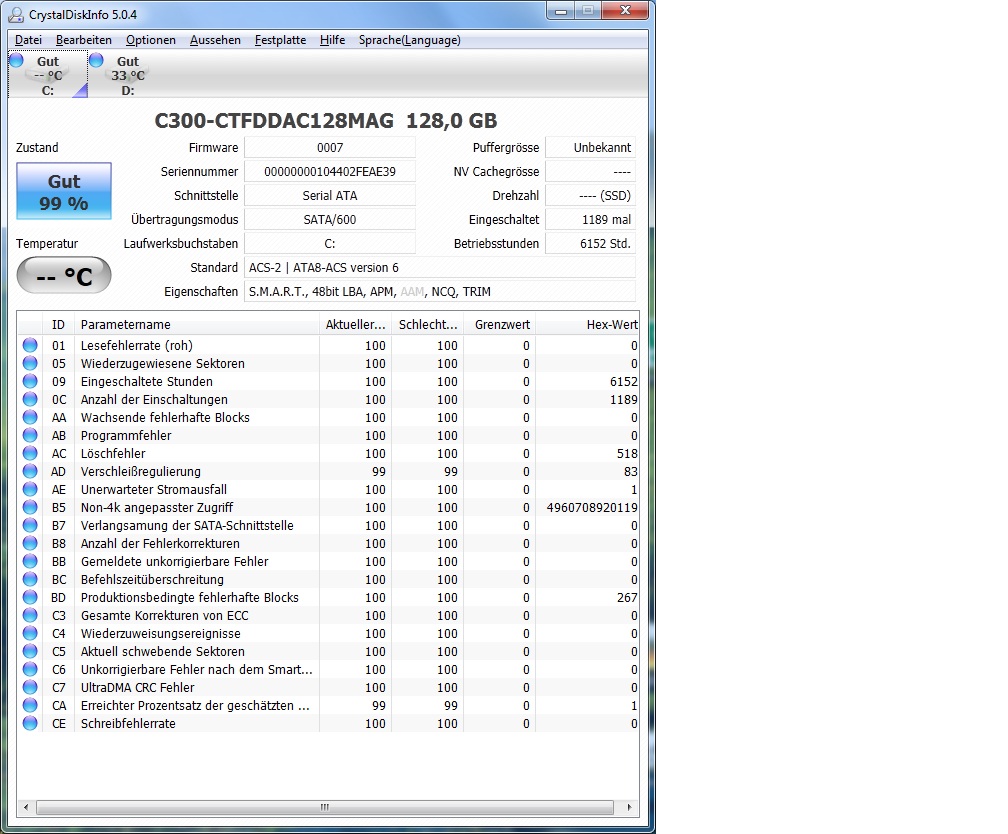Click the CrystalDiskInfo title bar app icon

[15, 14]
